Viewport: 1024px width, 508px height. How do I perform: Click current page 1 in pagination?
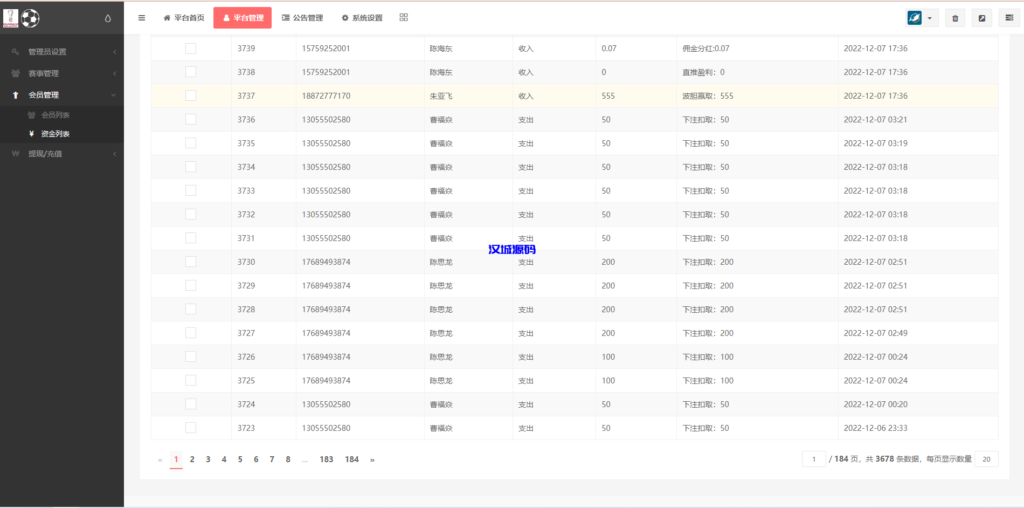pyautogui.click(x=176, y=460)
